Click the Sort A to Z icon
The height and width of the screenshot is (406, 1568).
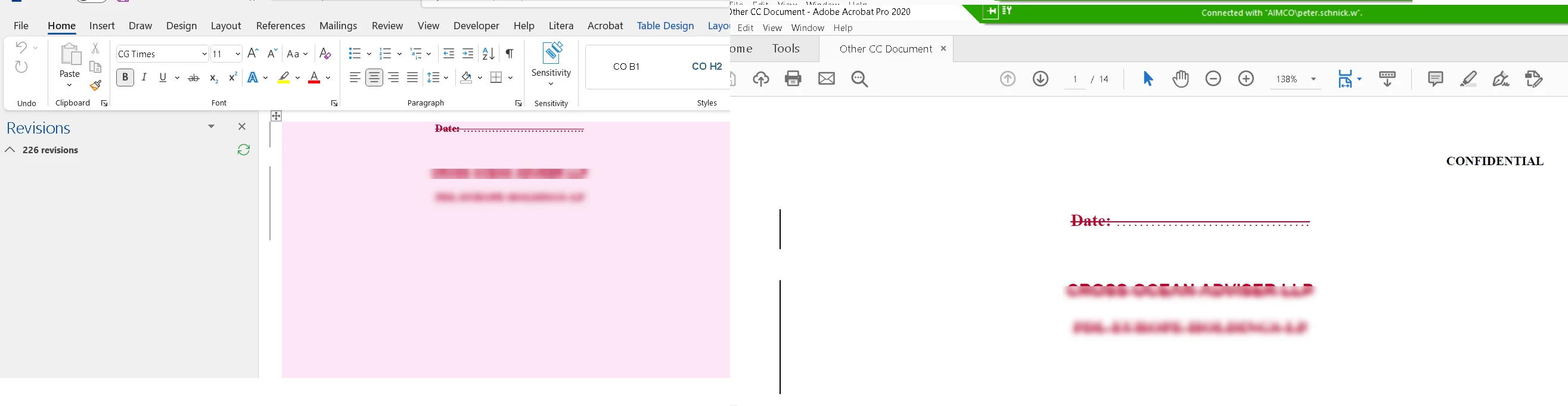point(489,54)
